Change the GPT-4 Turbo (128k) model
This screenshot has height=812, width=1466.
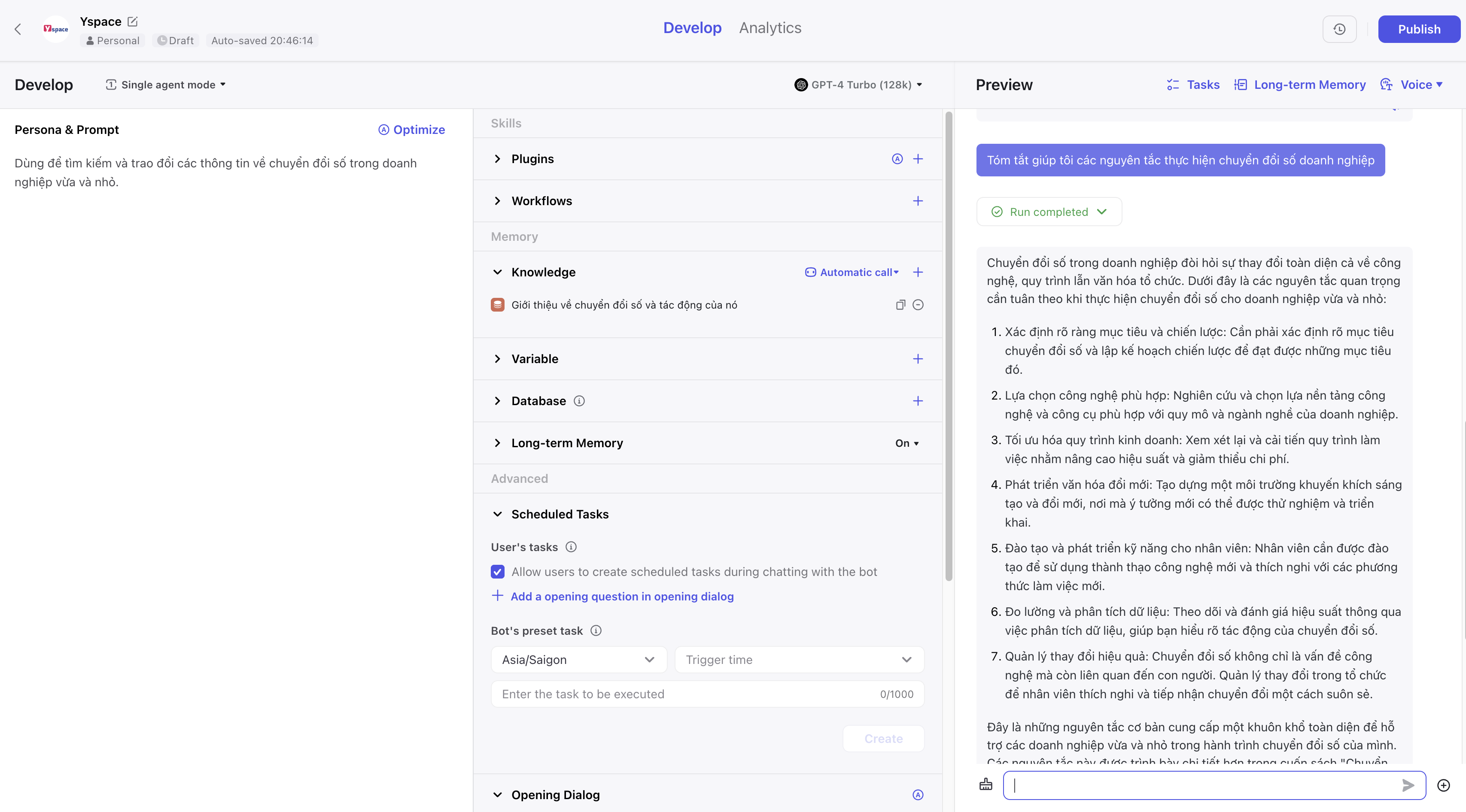click(x=858, y=85)
